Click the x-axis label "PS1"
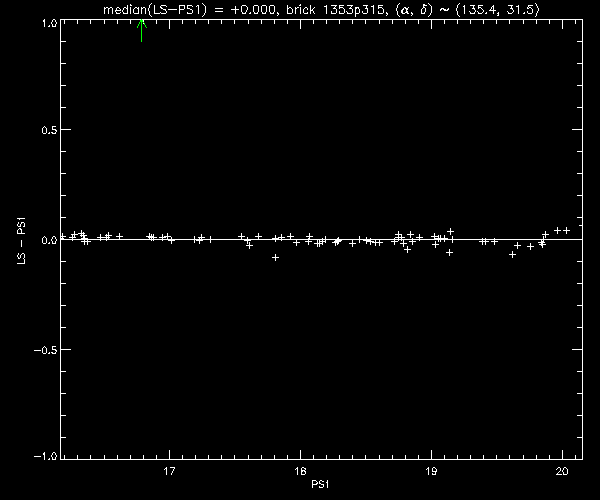This screenshot has height=500, width=600. [x=320, y=484]
